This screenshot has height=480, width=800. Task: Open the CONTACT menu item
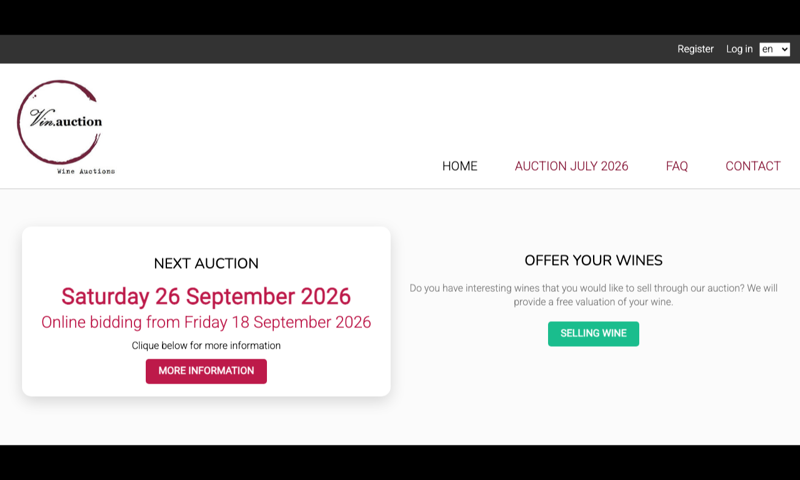pyautogui.click(x=753, y=166)
